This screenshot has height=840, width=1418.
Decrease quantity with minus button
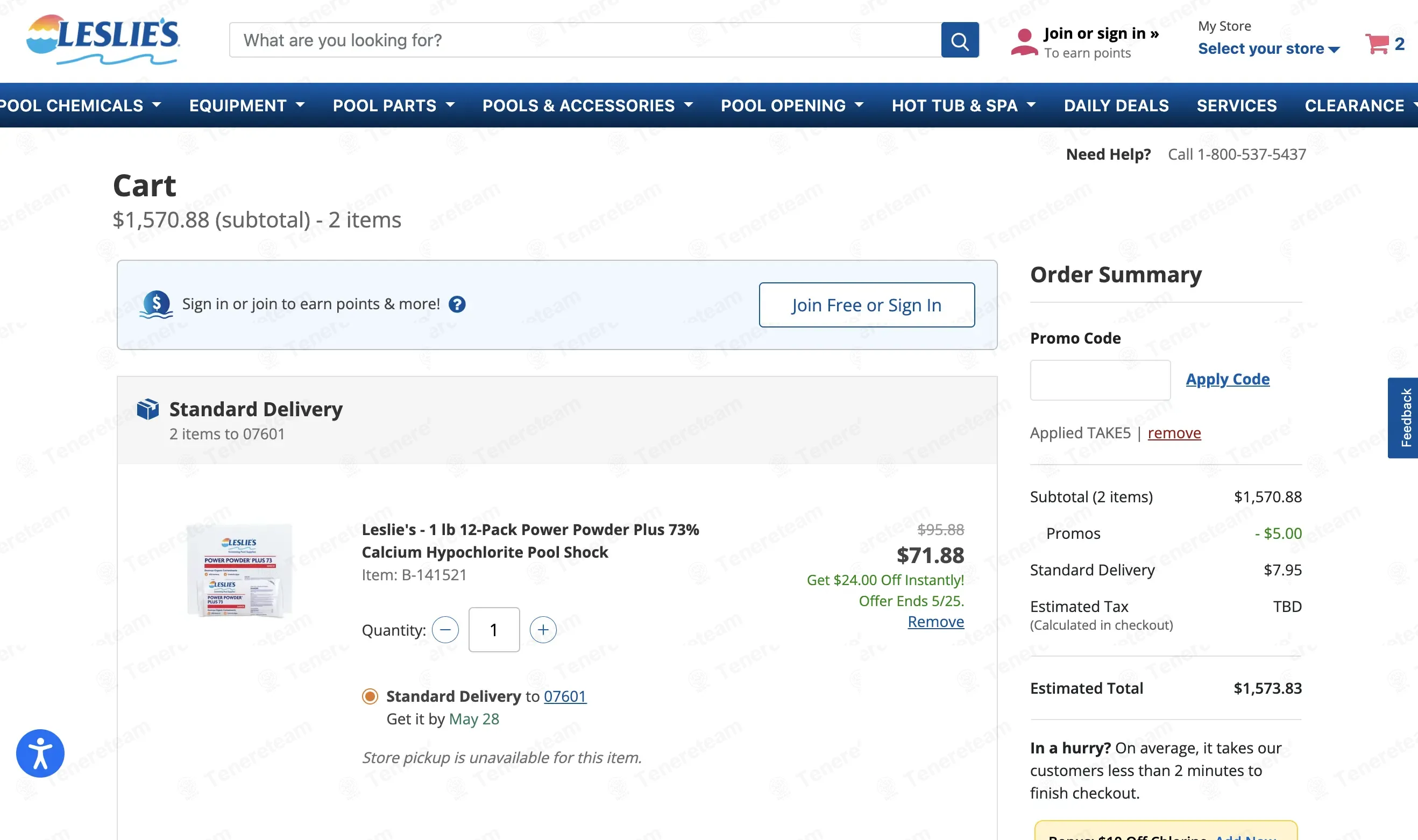pyautogui.click(x=445, y=629)
